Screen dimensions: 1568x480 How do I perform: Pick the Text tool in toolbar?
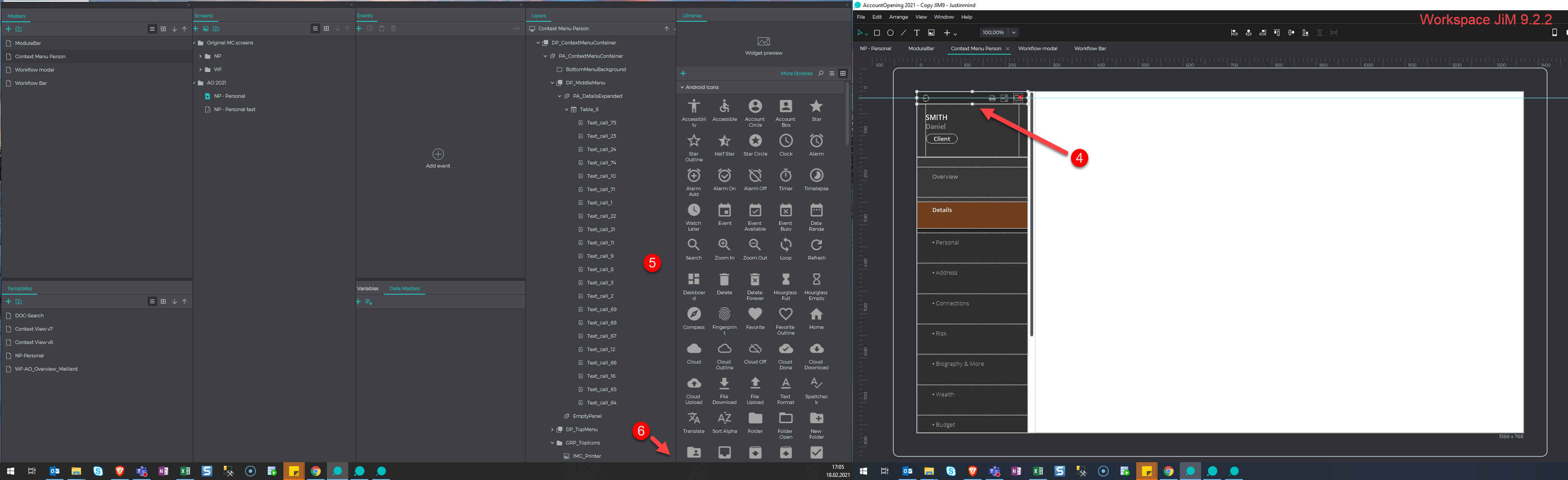coord(917,33)
